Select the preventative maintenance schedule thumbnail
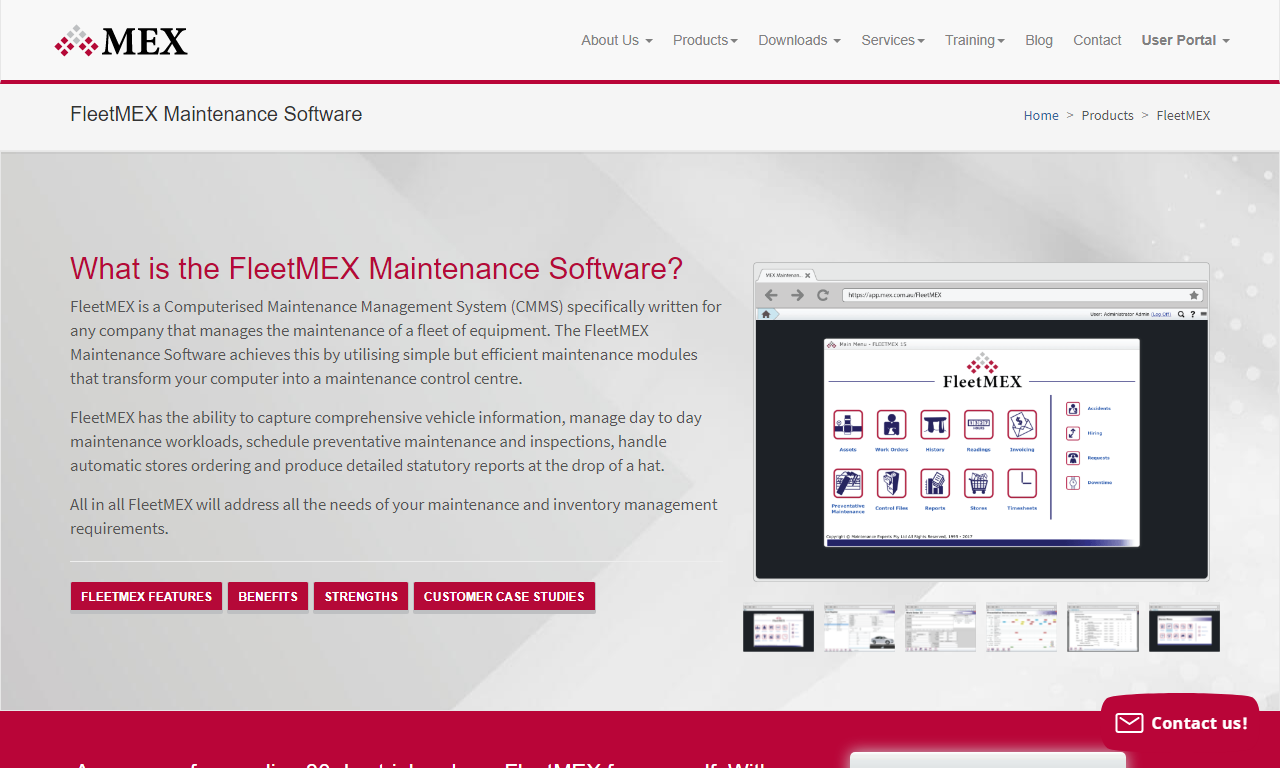This screenshot has width=1280, height=768. [1021, 628]
